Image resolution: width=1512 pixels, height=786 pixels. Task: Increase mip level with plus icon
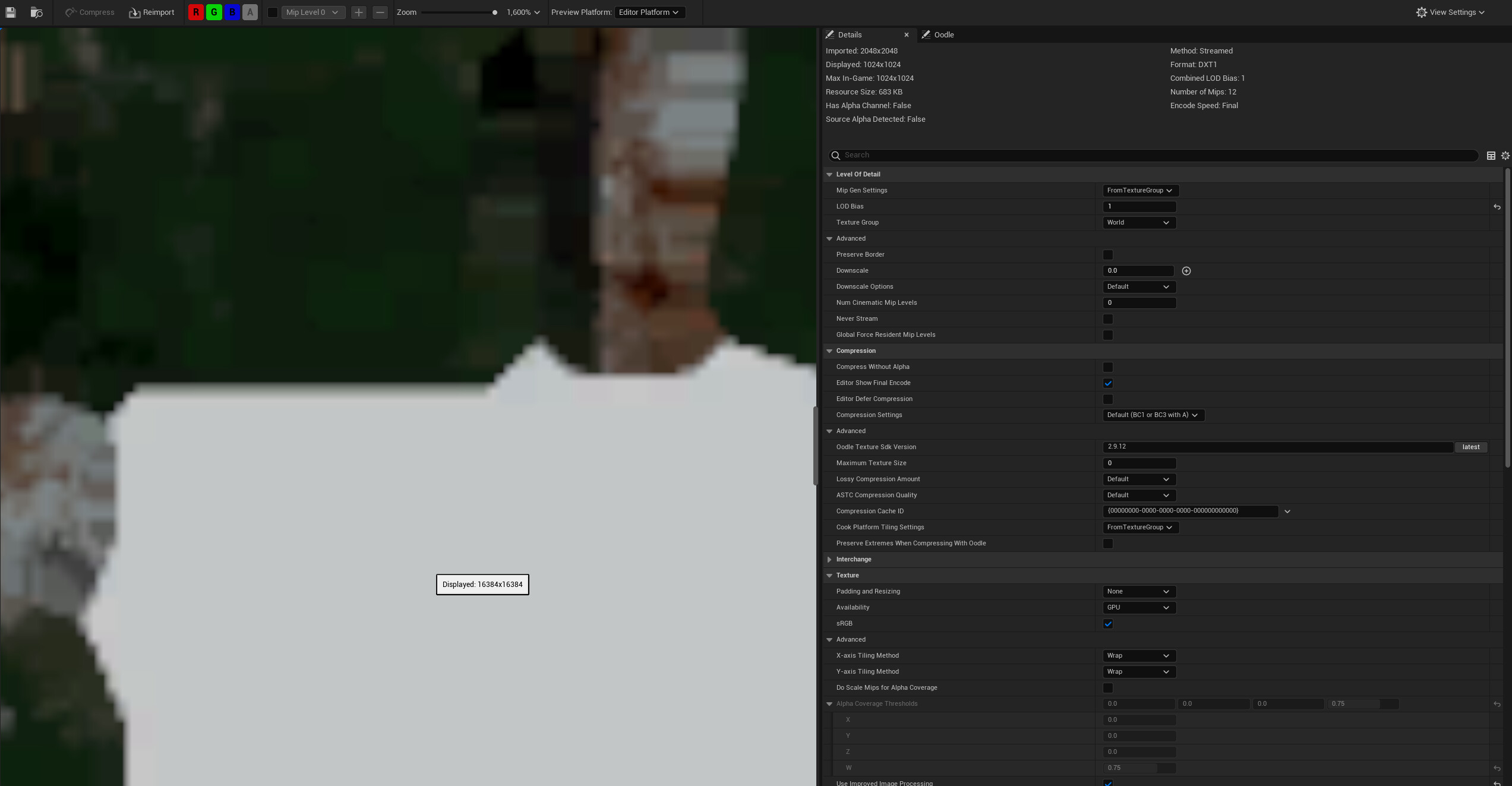(358, 12)
